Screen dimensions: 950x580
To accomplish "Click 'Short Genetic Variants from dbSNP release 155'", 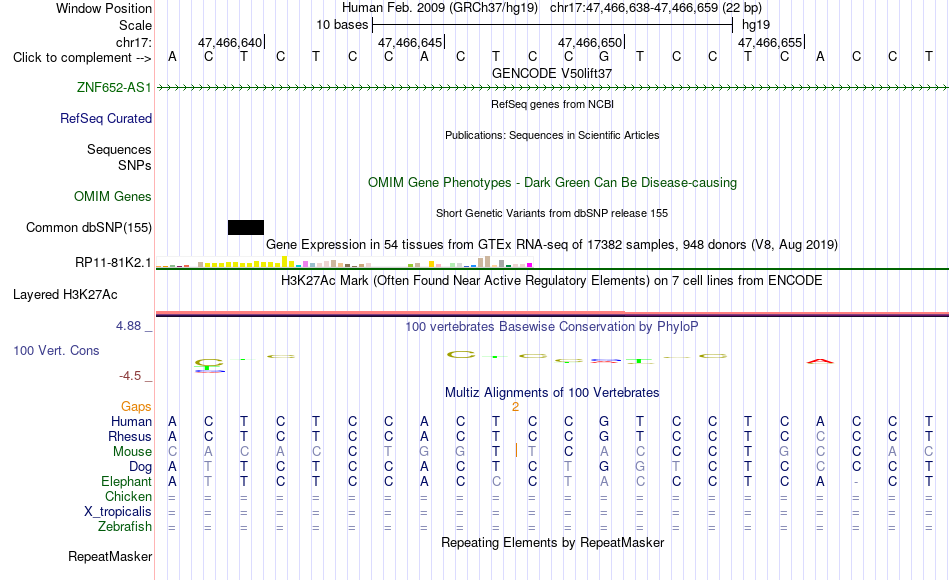I will (552, 213).
